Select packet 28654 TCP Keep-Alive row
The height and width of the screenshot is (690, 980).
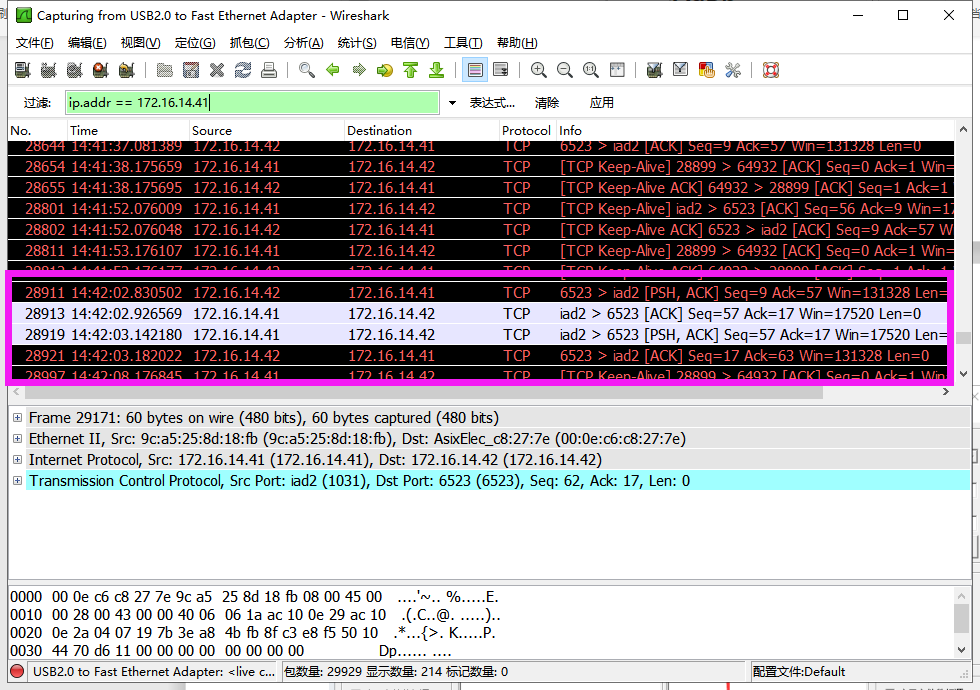(481, 167)
